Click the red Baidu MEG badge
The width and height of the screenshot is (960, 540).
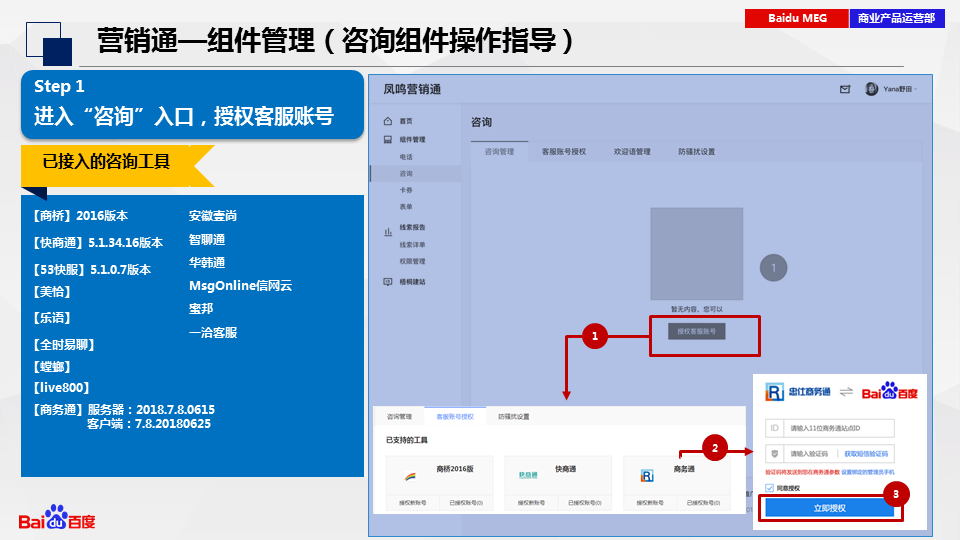797,18
